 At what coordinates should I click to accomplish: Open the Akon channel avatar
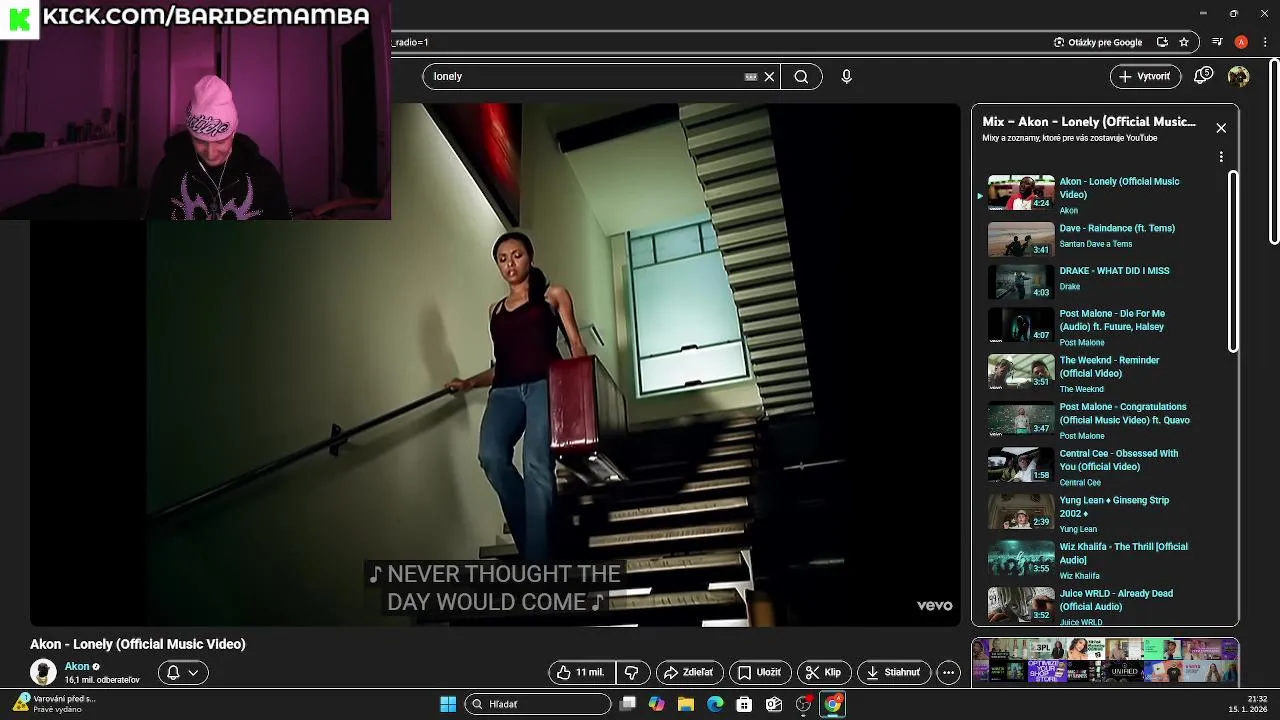click(43, 672)
